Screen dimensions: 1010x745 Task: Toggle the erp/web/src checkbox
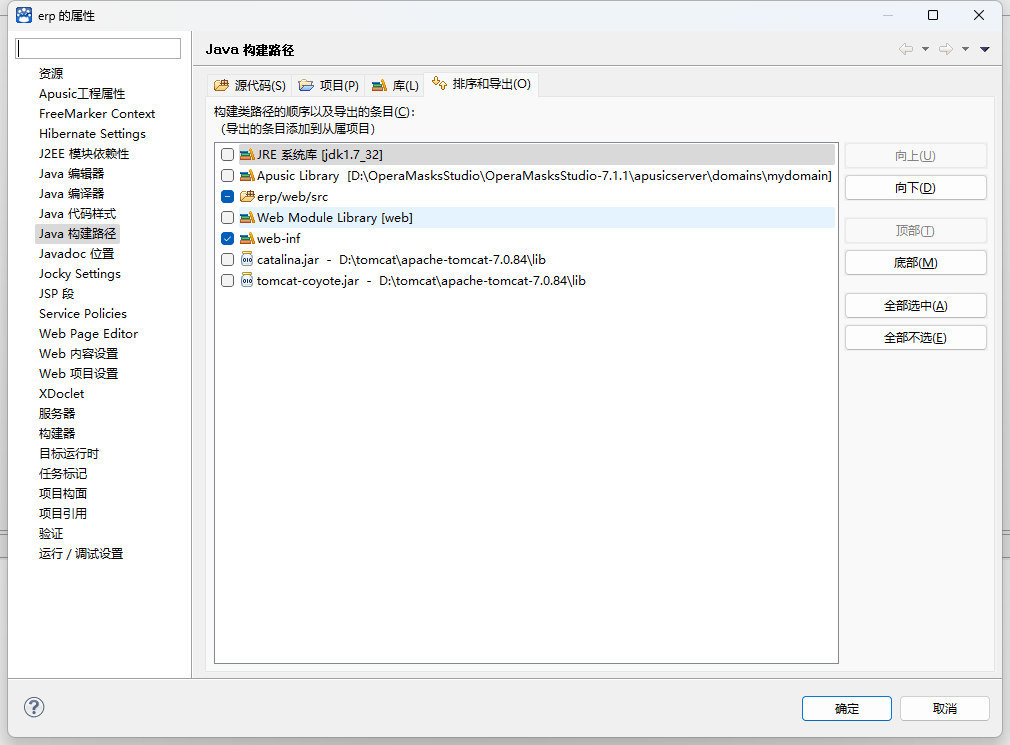coord(227,196)
